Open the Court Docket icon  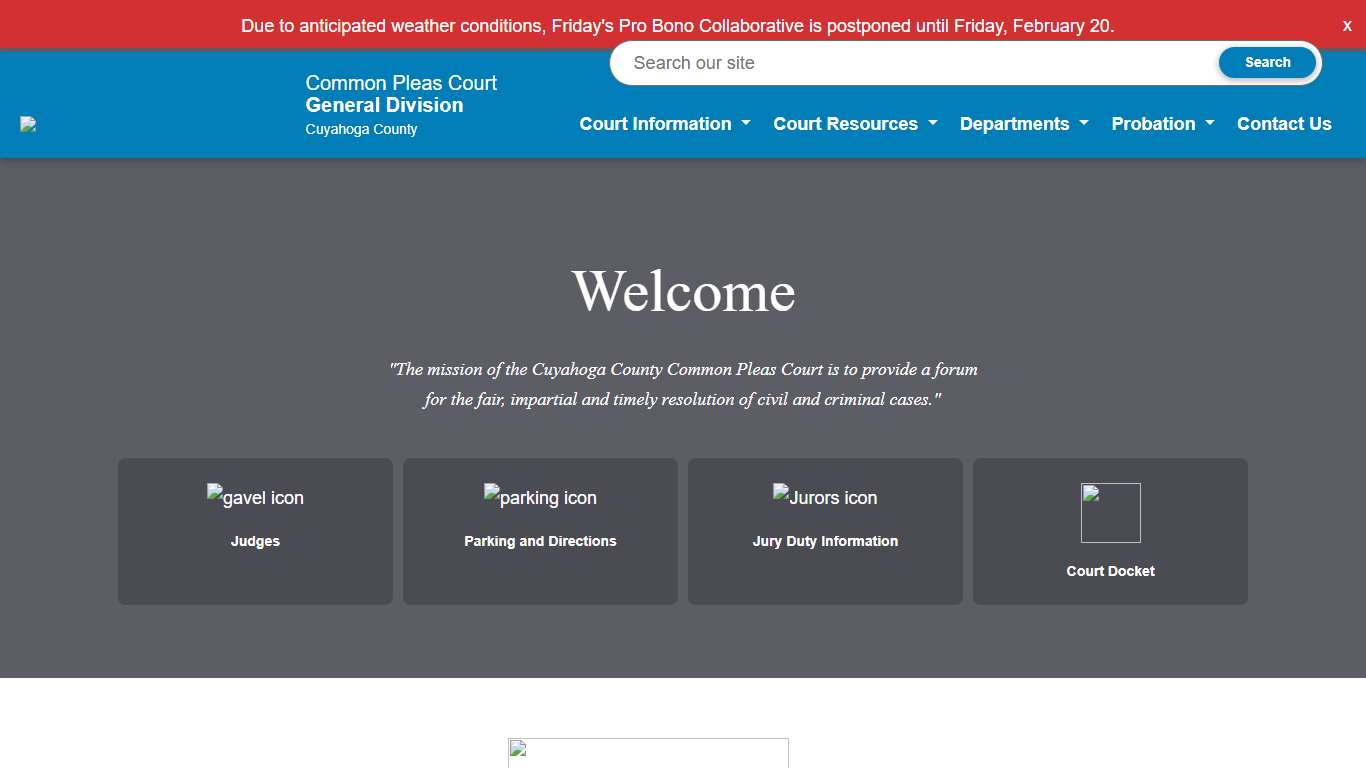click(x=1110, y=513)
